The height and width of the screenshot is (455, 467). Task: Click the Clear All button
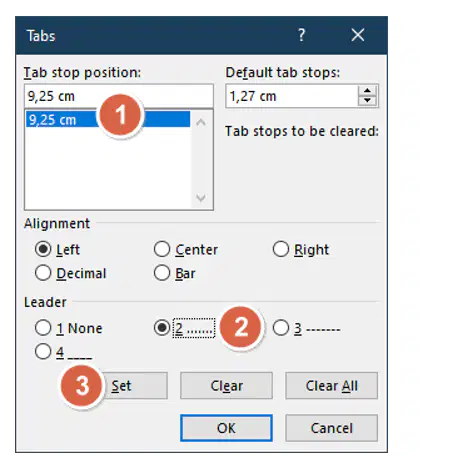(332, 386)
